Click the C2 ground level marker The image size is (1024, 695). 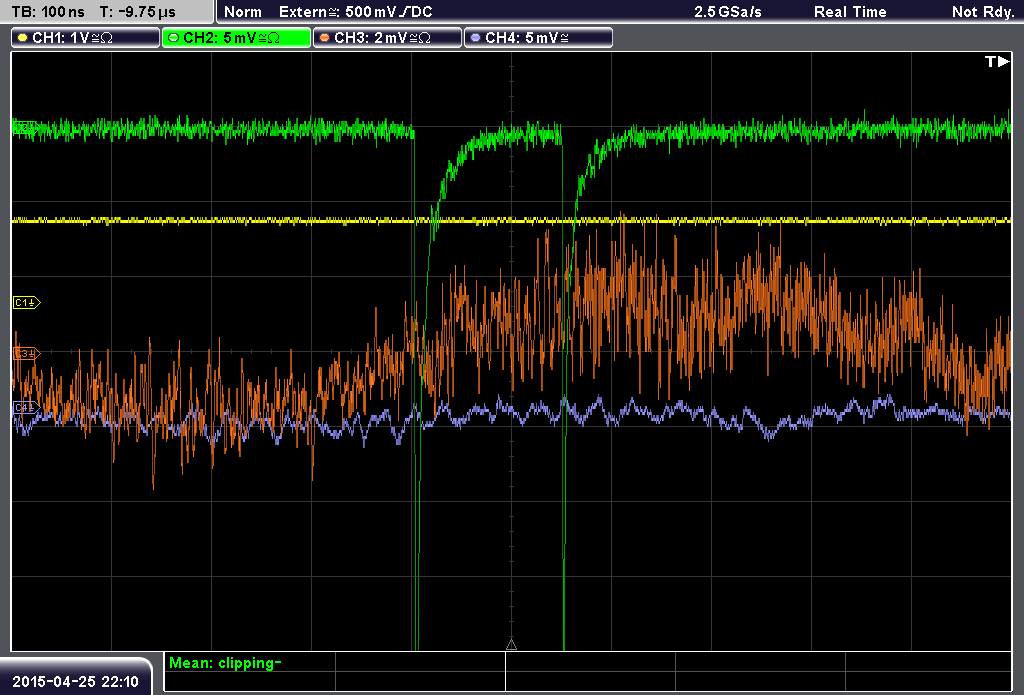(x=25, y=127)
